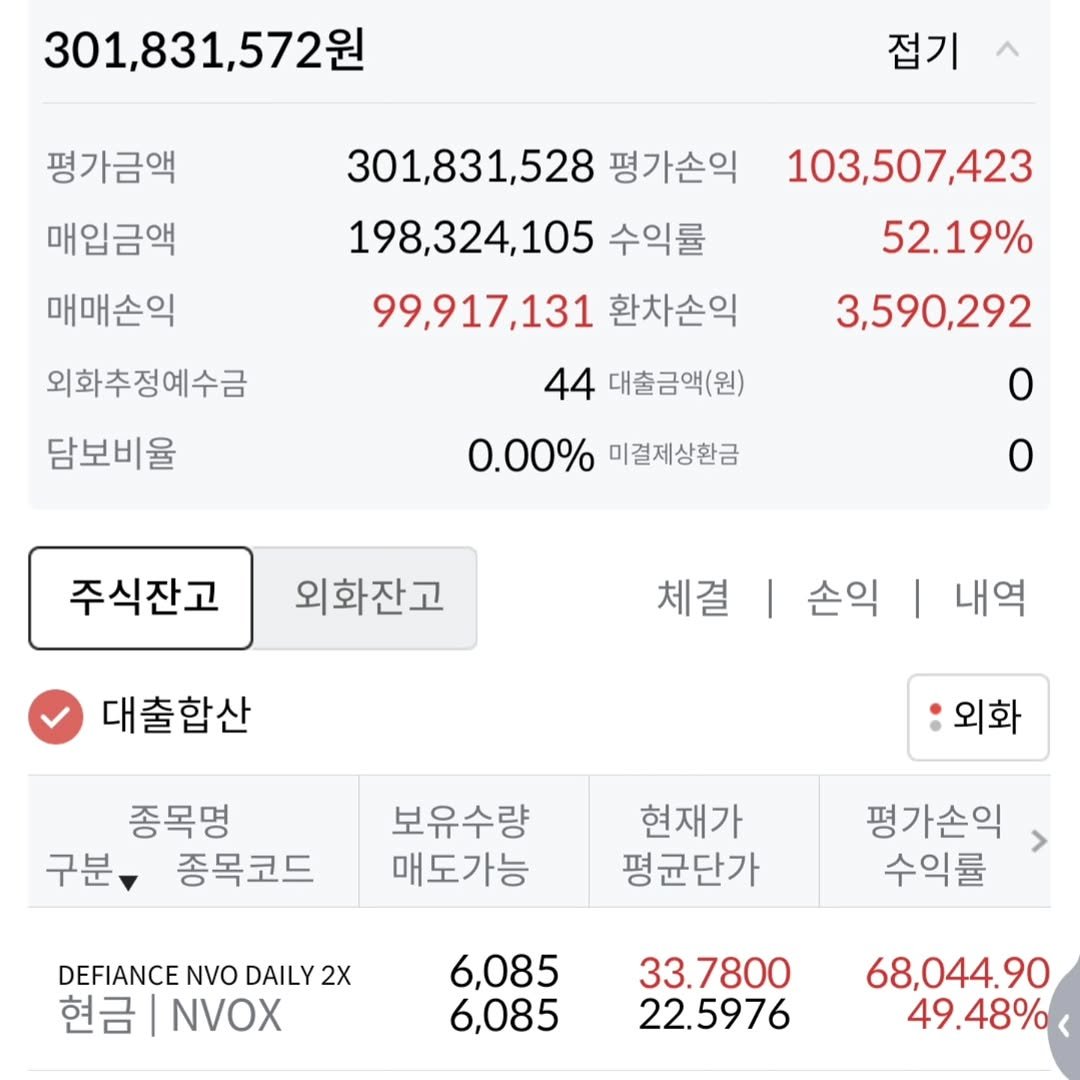Screen dimensions: 1080x1080
Task: Sort by 구분 using the down arrow
Action: pyautogui.click(x=128, y=881)
